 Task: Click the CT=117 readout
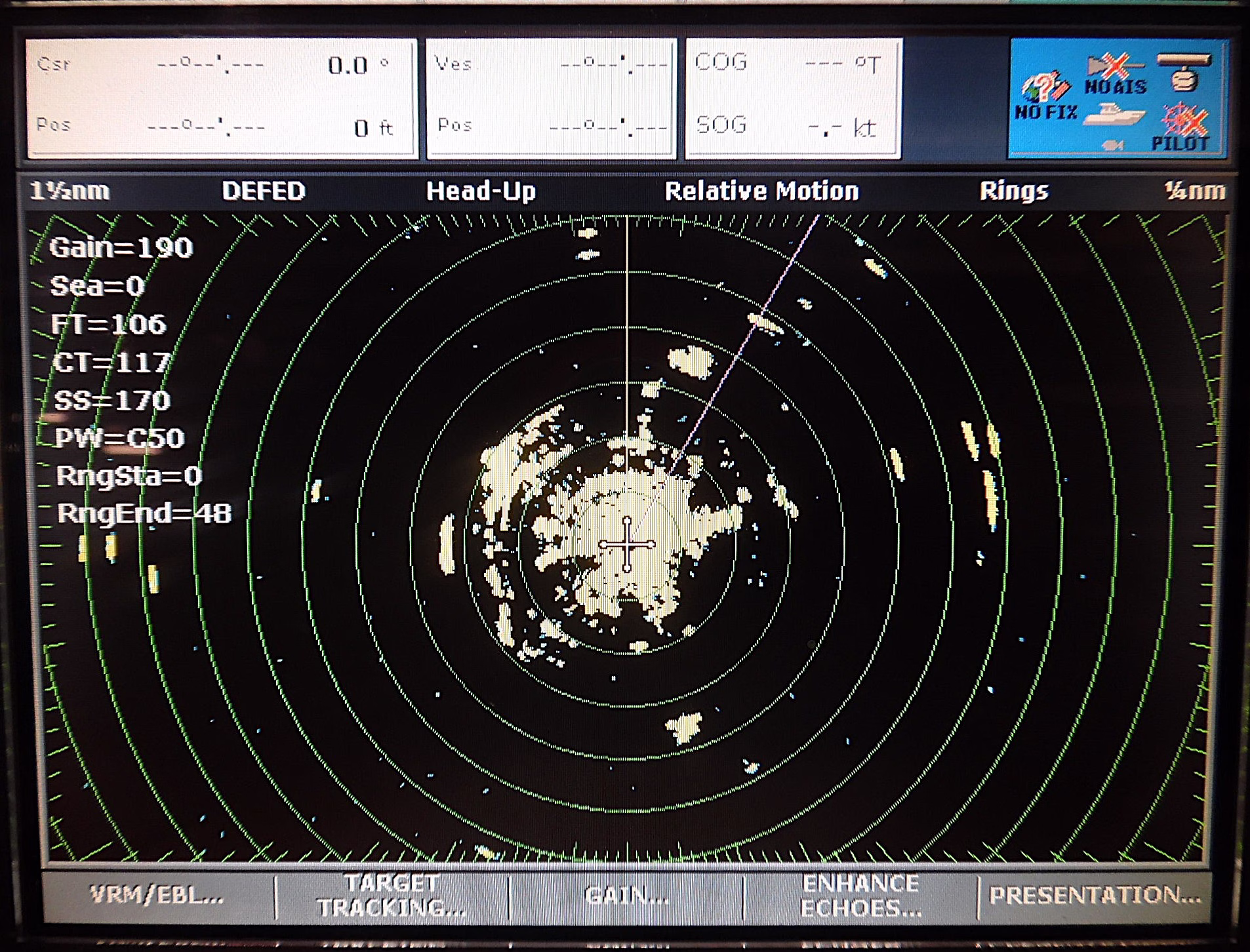[111, 362]
